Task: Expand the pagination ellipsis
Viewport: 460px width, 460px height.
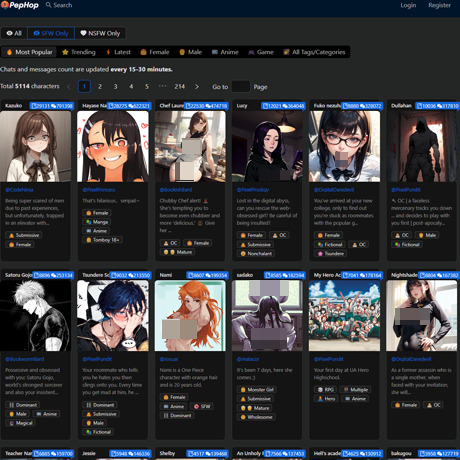Action: tap(162, 86)
